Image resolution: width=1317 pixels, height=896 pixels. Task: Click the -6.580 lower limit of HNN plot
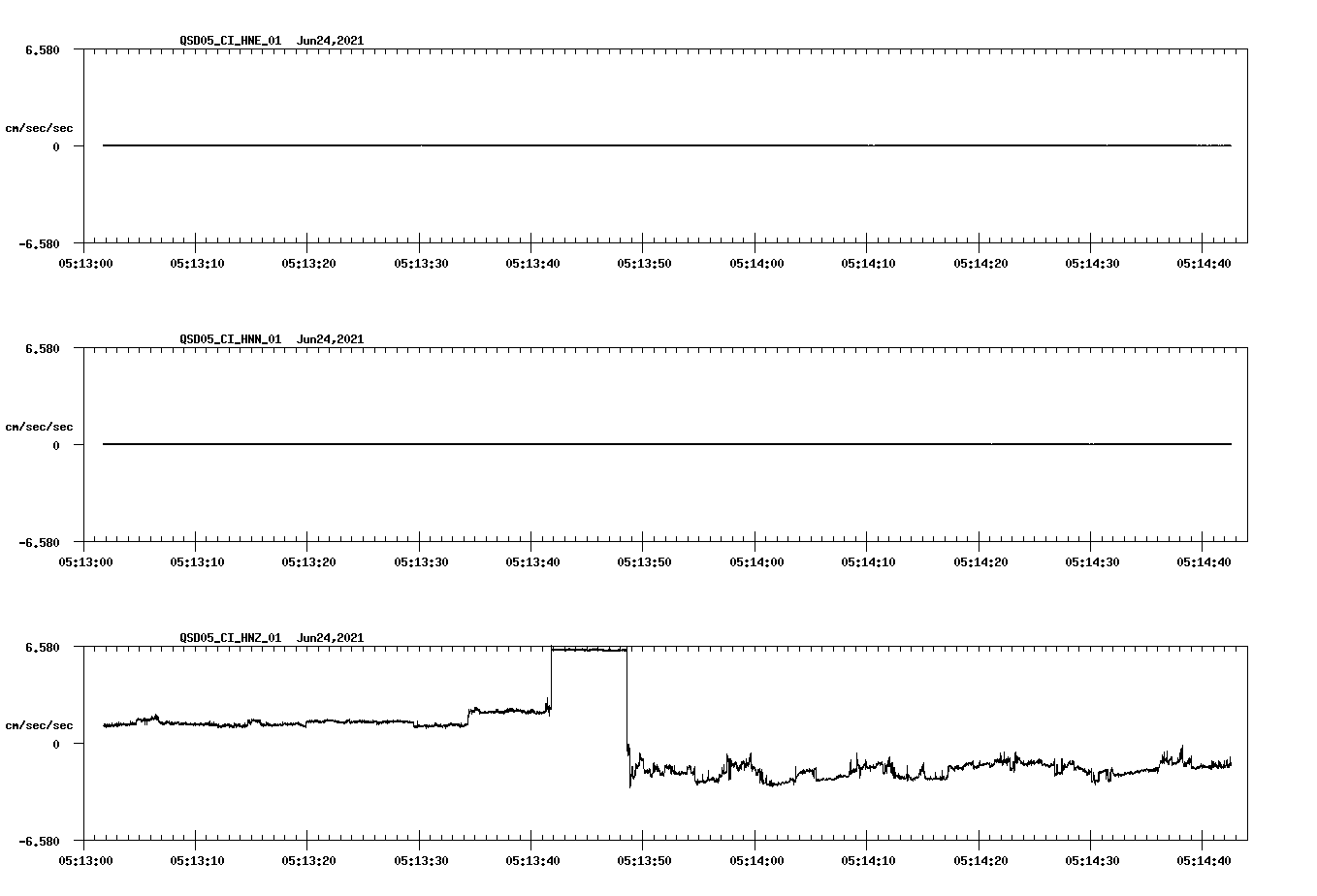point(39,542)
